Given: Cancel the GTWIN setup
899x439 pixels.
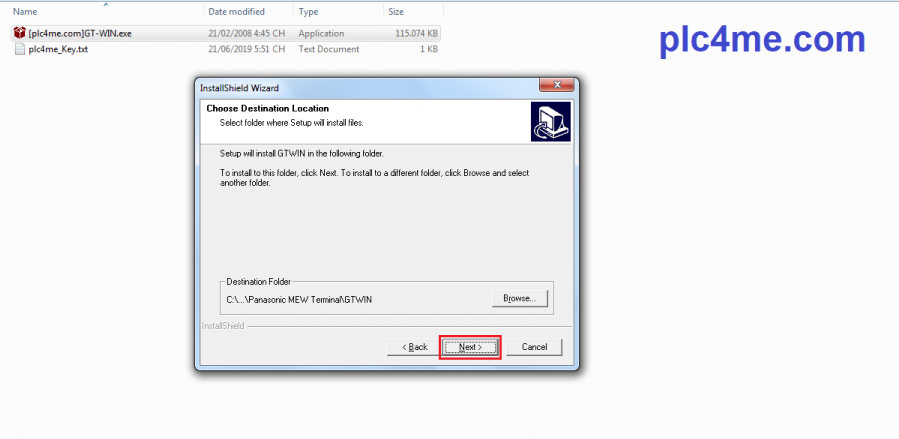Looking at the screenshot, I should click(x=534, y=347).
